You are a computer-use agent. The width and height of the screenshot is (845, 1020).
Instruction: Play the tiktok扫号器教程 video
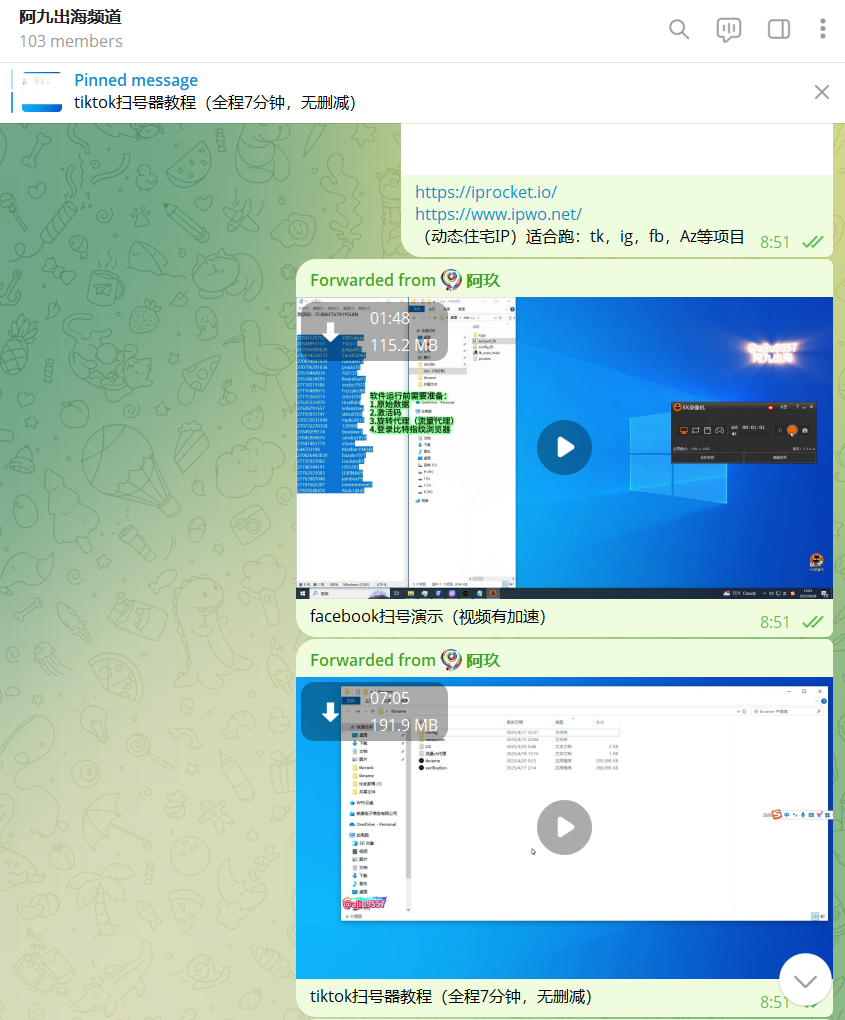[564, 827]
